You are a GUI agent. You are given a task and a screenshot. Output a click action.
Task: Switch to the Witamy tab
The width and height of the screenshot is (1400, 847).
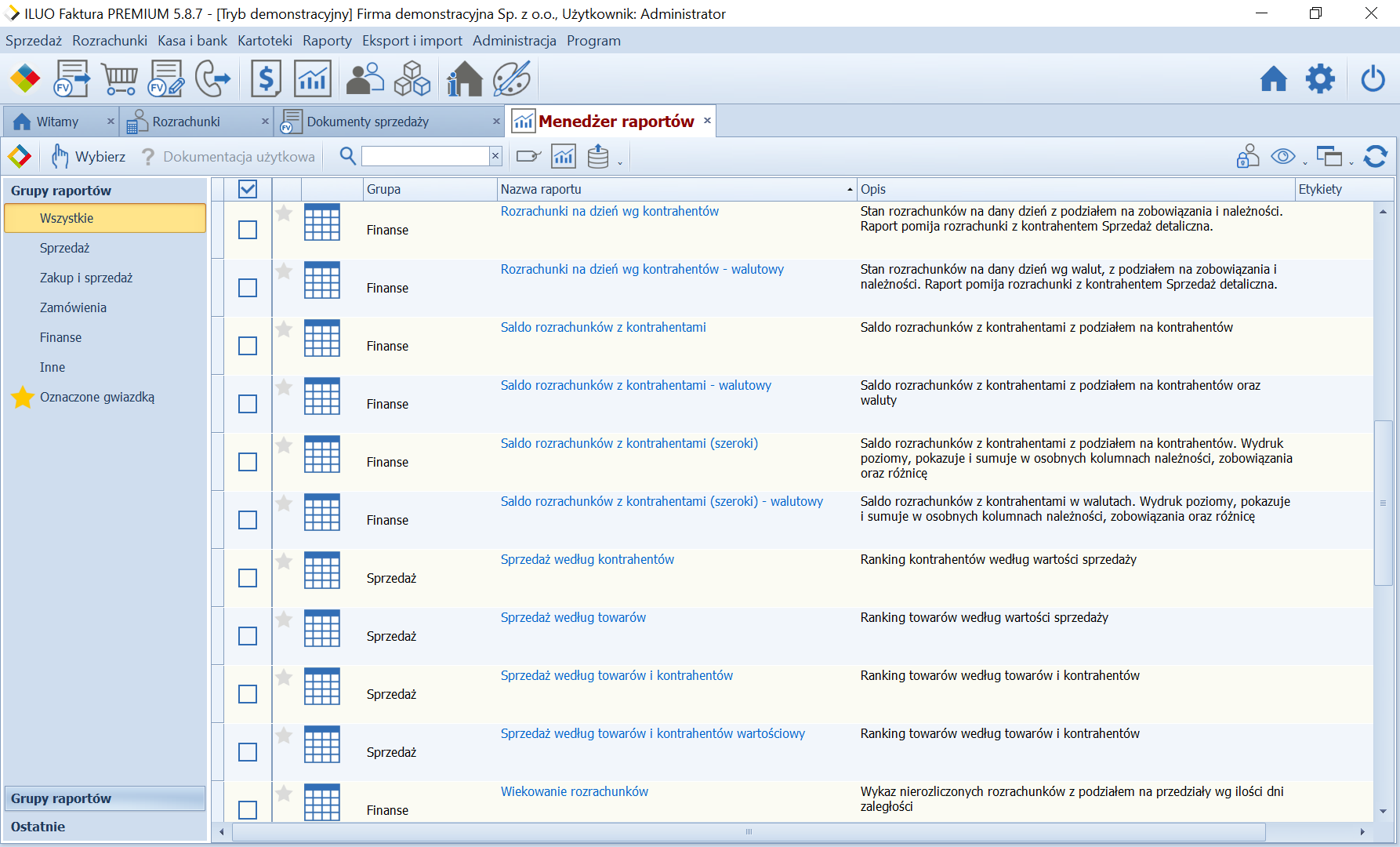point(61,122)
